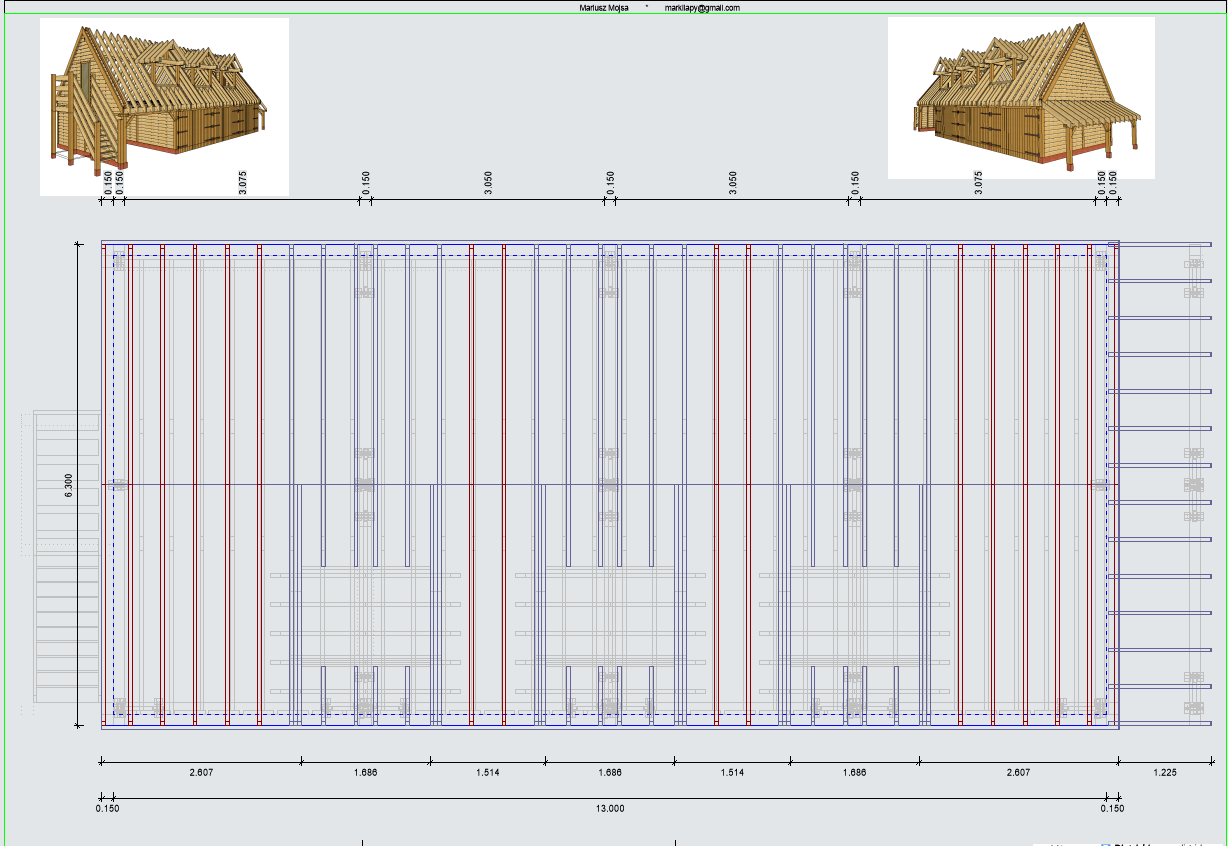Image resolution: width=1228 pixels, height=846 pixels.
Task: Select the leftmost 3.075 top dimension
Action: 243,183
